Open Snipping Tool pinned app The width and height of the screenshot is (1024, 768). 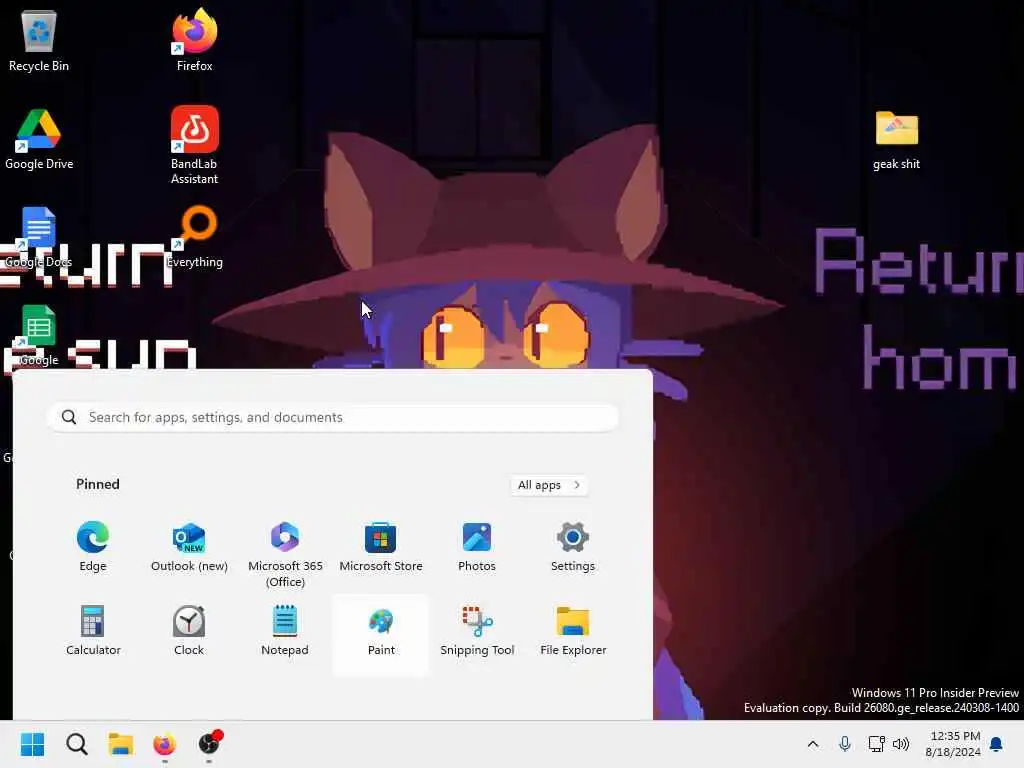tap(477, 631)
